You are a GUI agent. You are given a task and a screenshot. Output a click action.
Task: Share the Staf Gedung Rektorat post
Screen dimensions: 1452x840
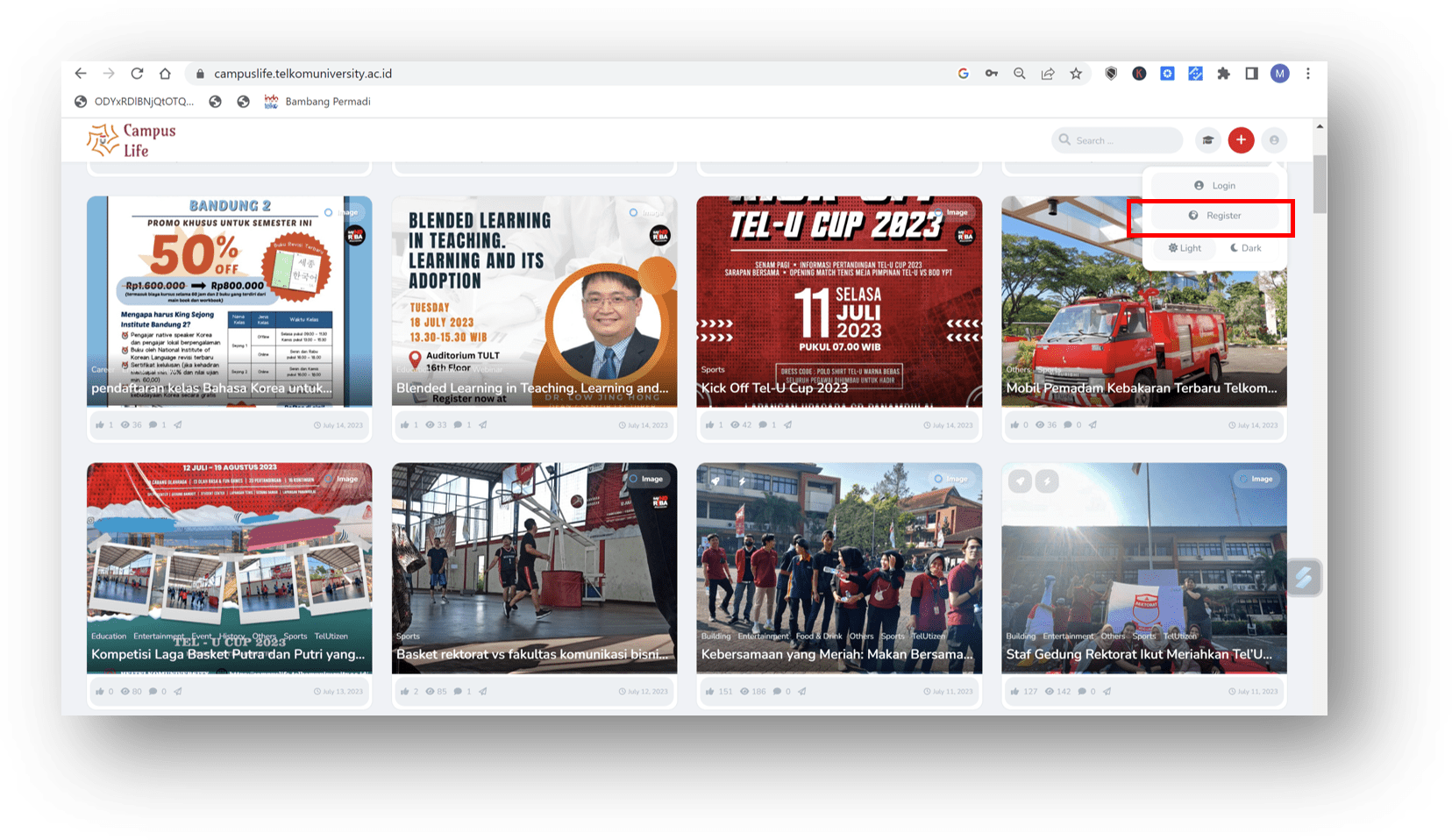1107,692
